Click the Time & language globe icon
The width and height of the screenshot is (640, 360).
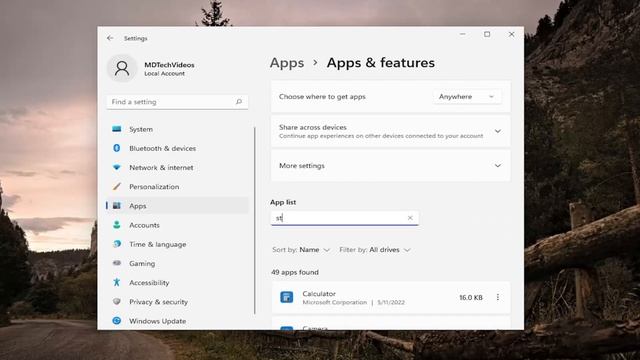coord(117,244)
